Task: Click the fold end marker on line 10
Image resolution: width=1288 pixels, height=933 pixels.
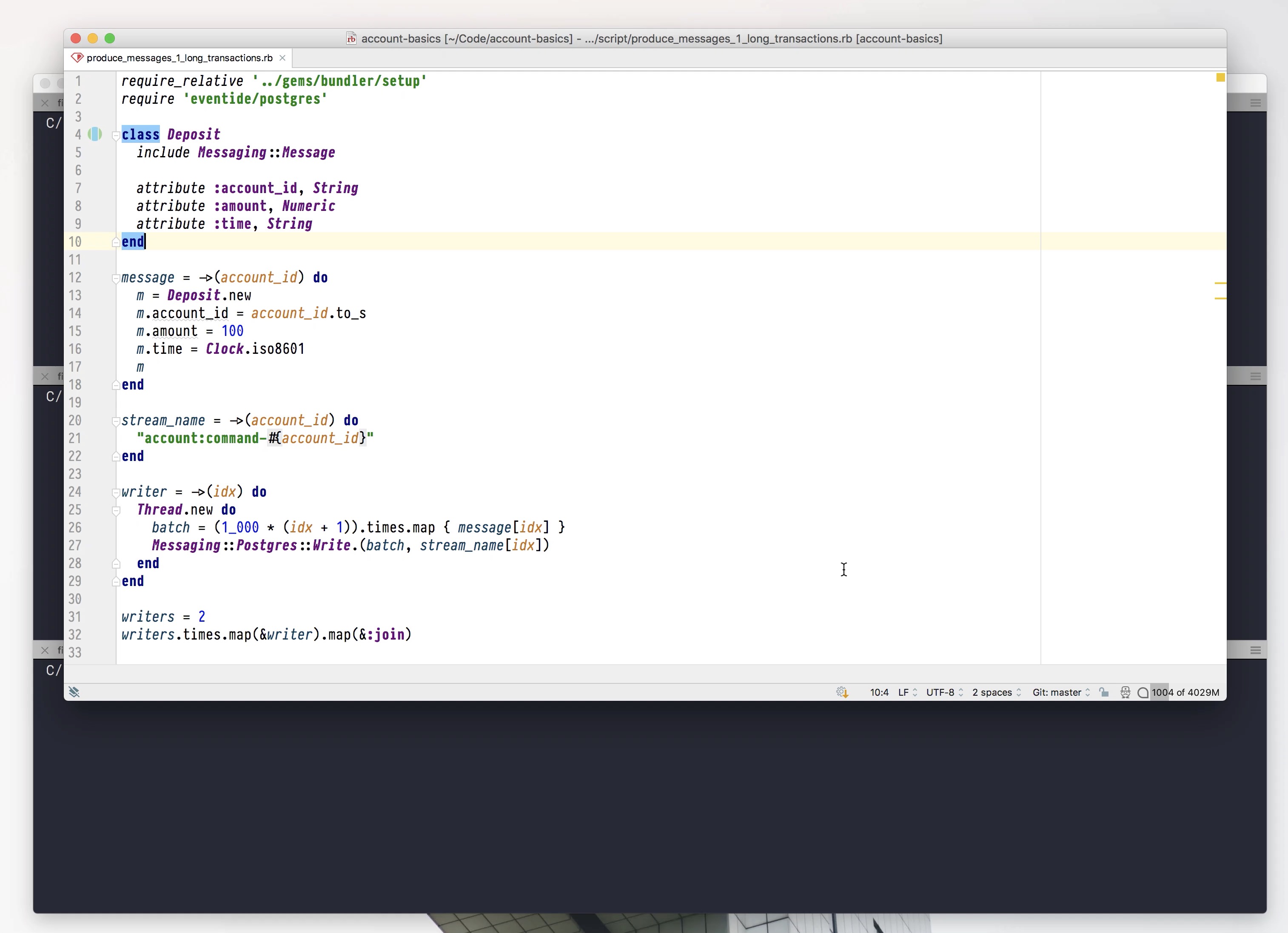Action: 116,242
